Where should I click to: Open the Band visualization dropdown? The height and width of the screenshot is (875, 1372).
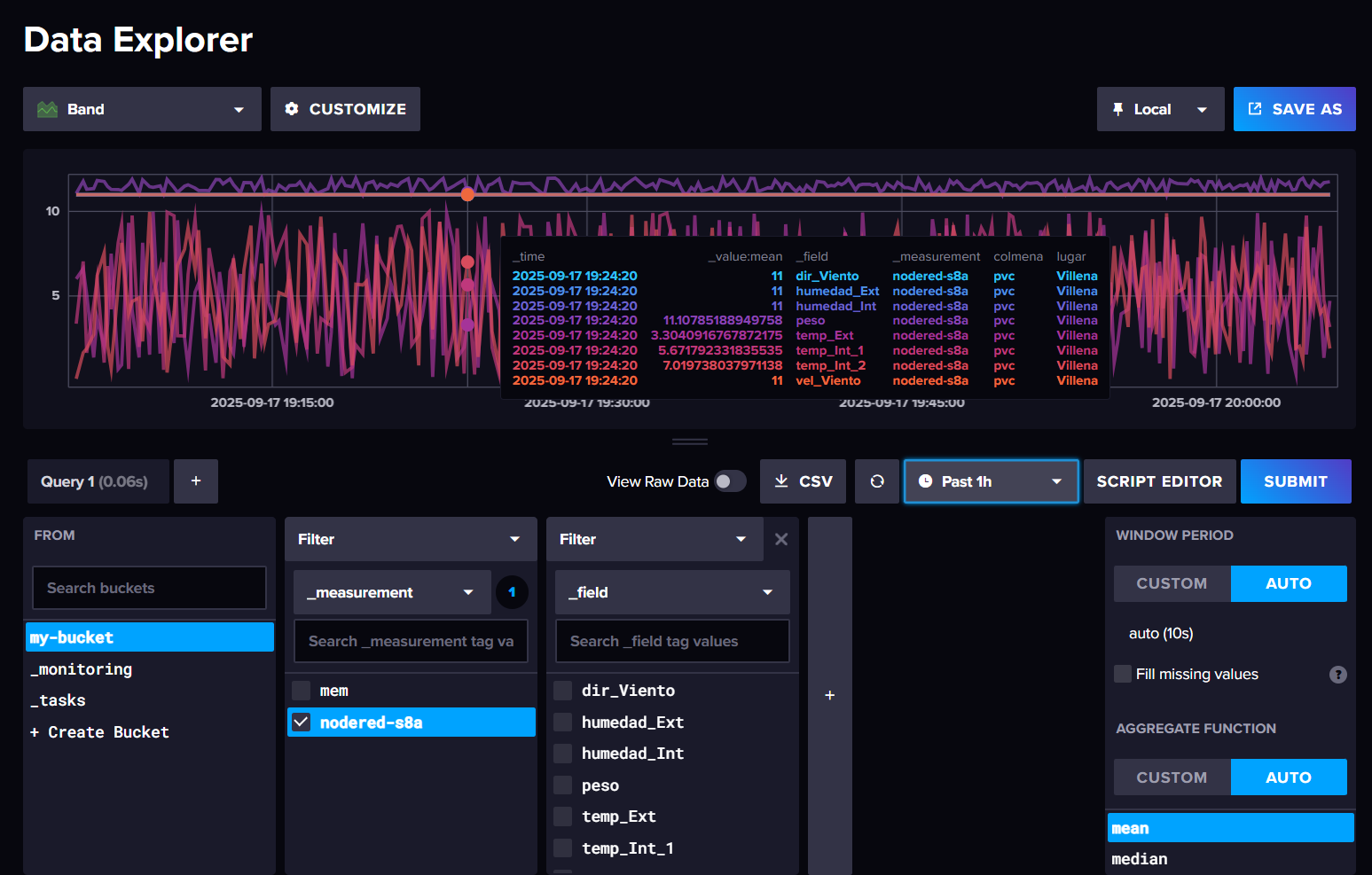tap(237, 108)
